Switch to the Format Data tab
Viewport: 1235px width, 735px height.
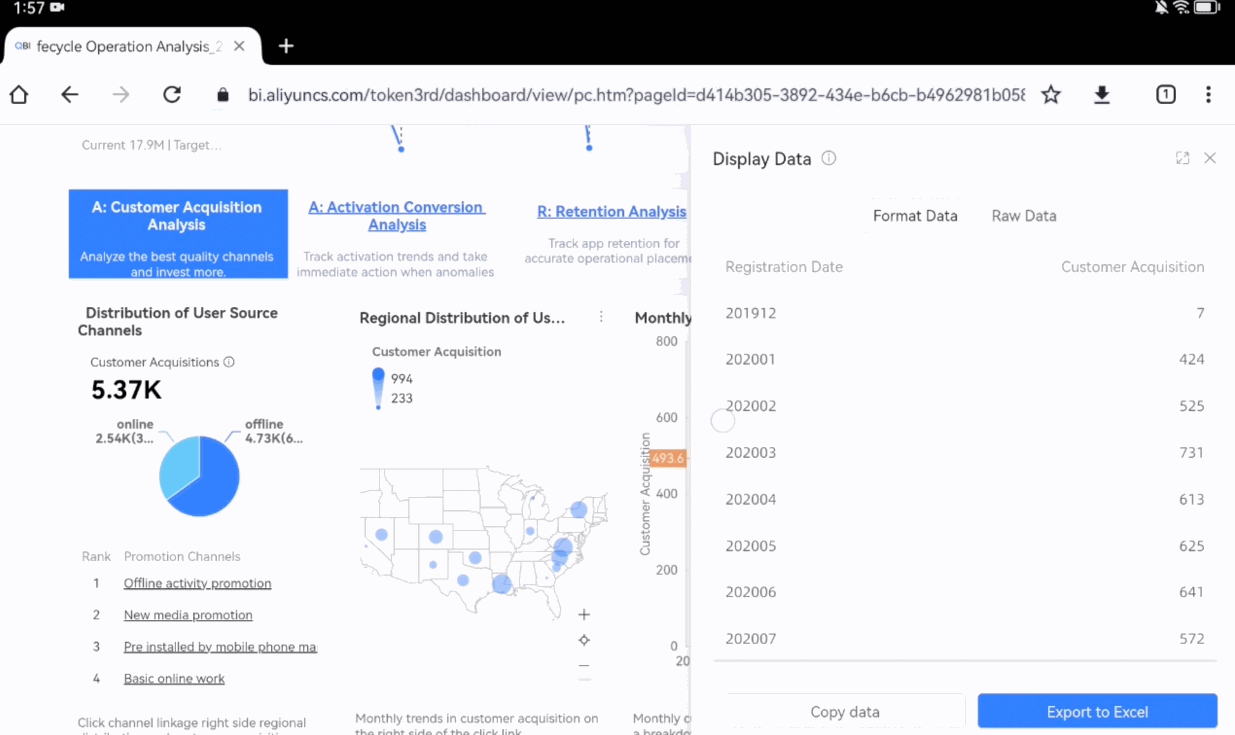click(915, 216)
